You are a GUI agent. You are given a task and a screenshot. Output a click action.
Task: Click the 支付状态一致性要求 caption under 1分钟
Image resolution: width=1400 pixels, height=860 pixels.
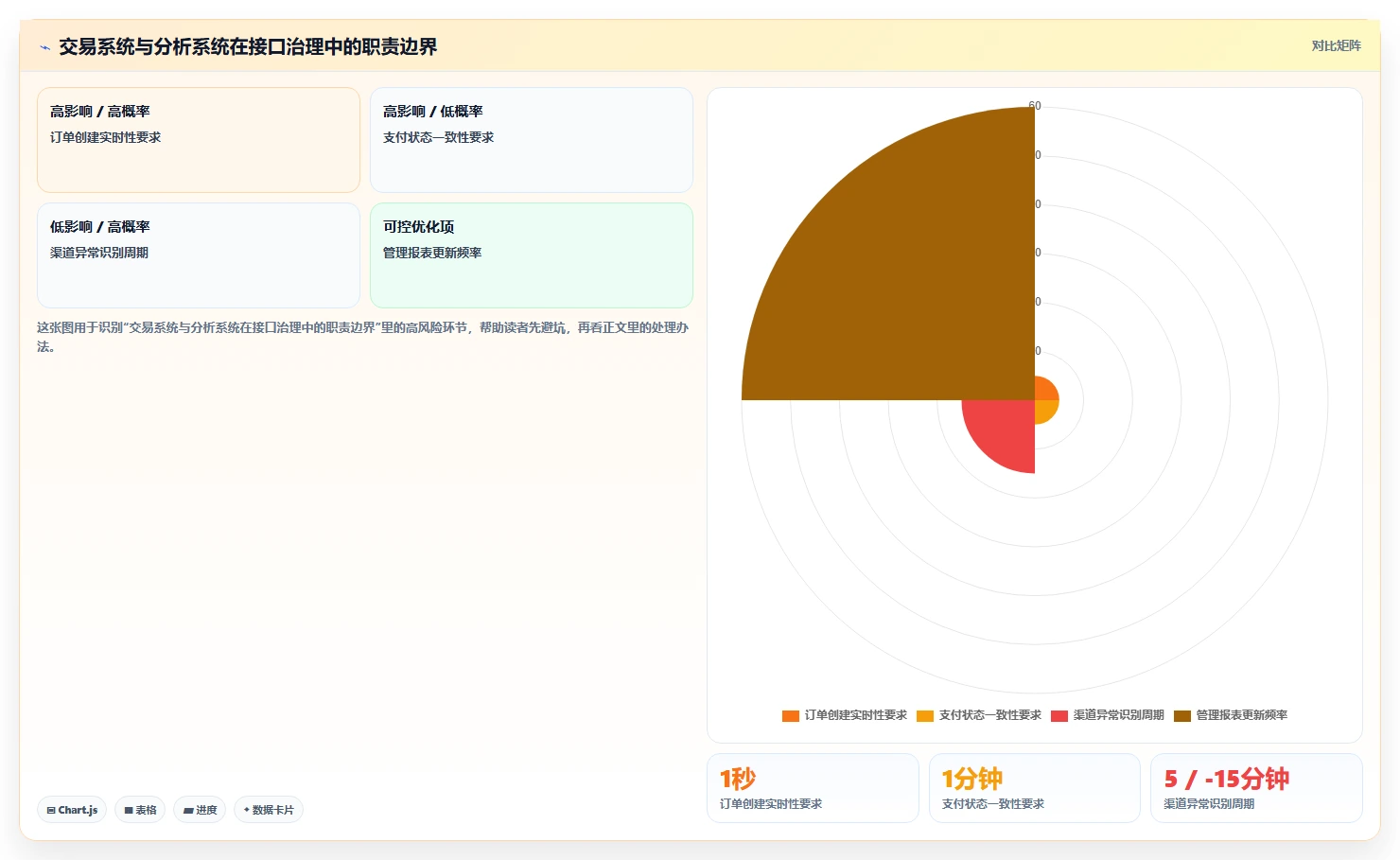[x=993, y=803]
